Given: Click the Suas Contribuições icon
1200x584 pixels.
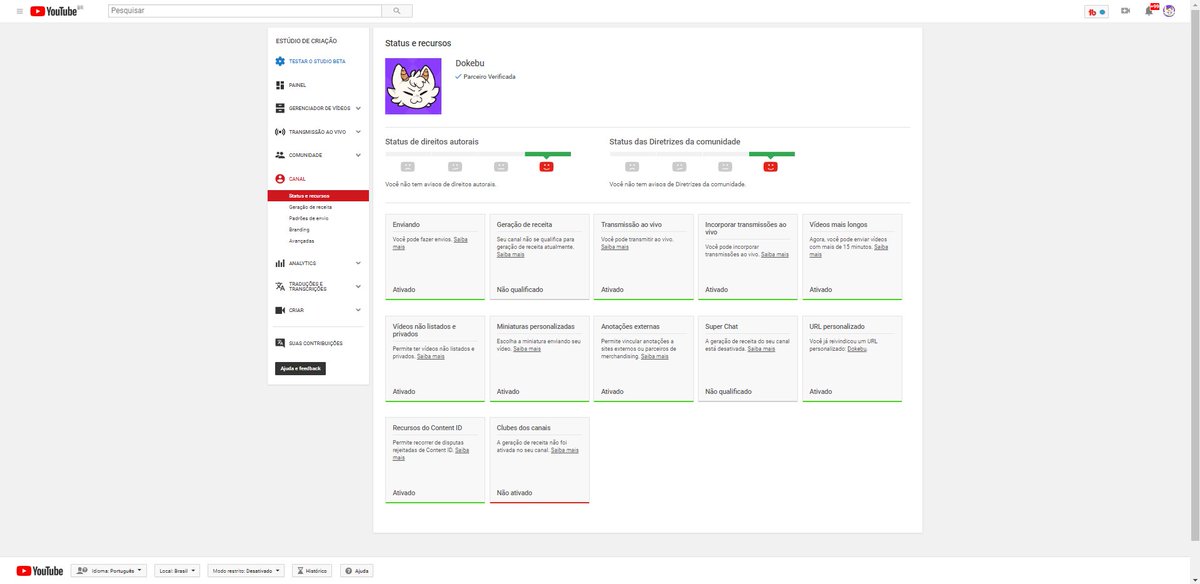Looking at the screenshot, I should click(280, 343).
